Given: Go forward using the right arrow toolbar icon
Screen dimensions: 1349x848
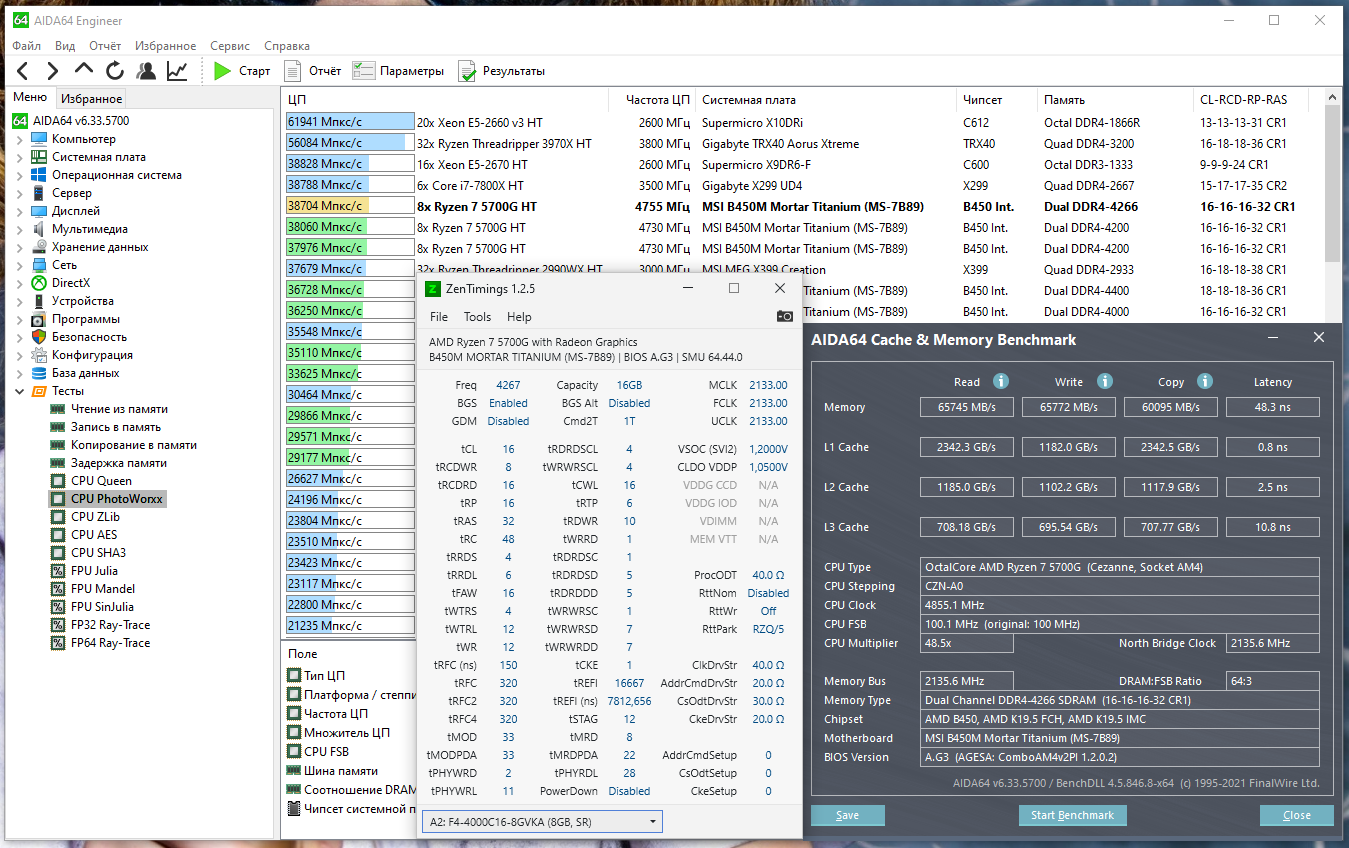Looking at the screenshot, I should click(x=53, y=71).
